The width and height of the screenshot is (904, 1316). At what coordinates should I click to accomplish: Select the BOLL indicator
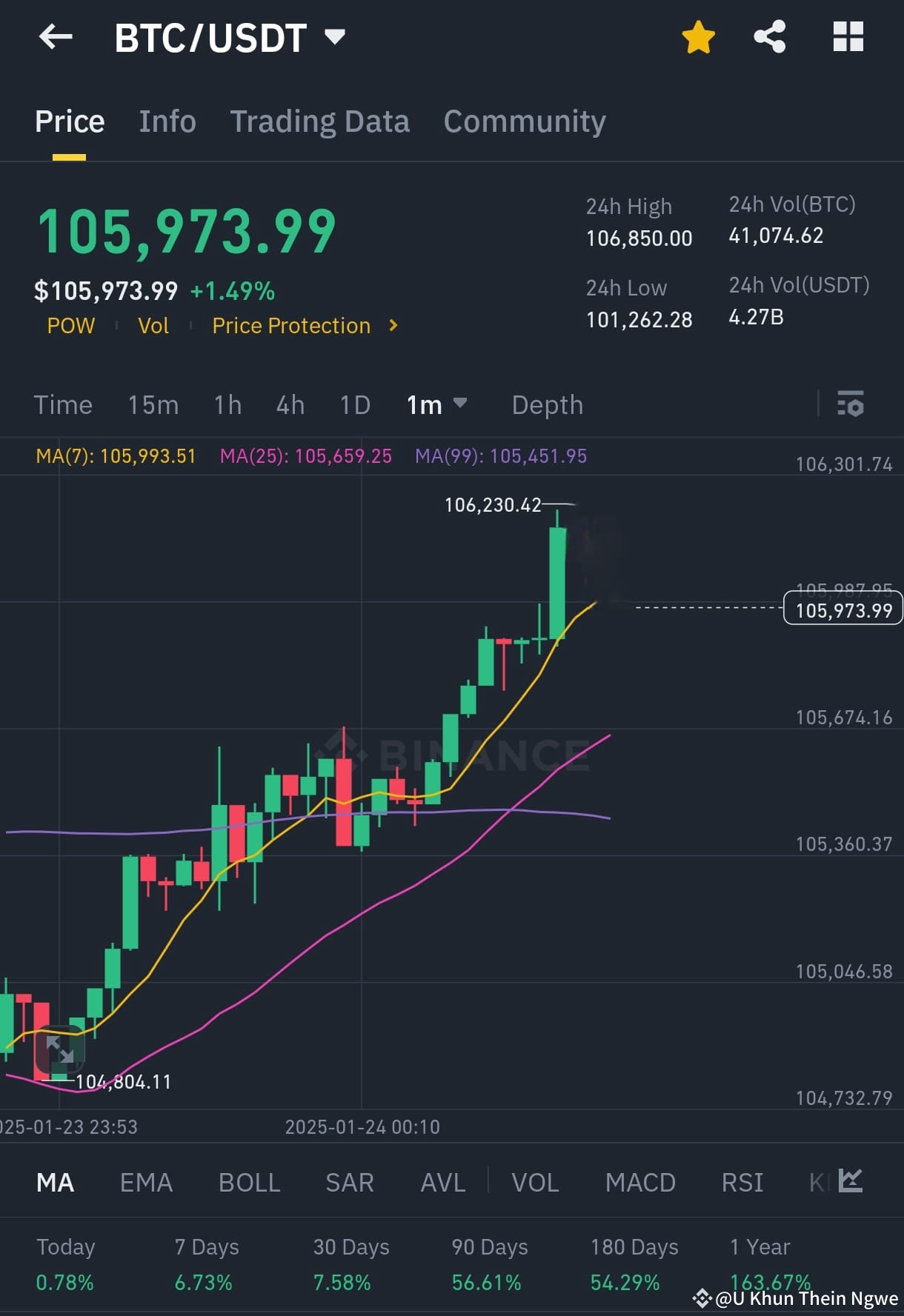pos(249,1183)
